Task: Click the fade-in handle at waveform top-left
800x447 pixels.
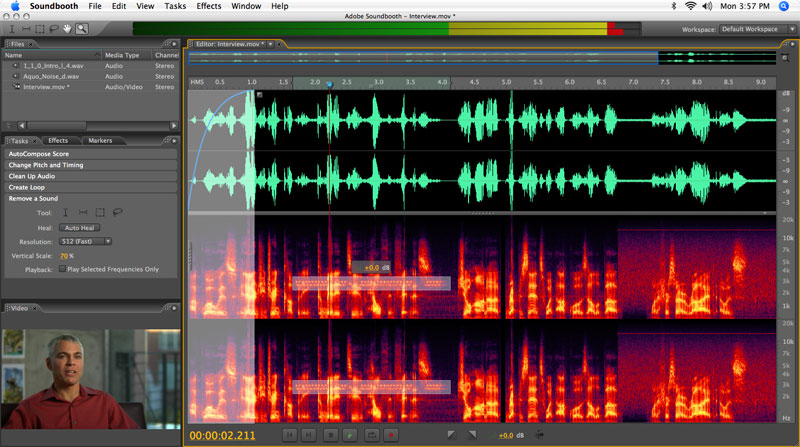Action: pos(260,95)
